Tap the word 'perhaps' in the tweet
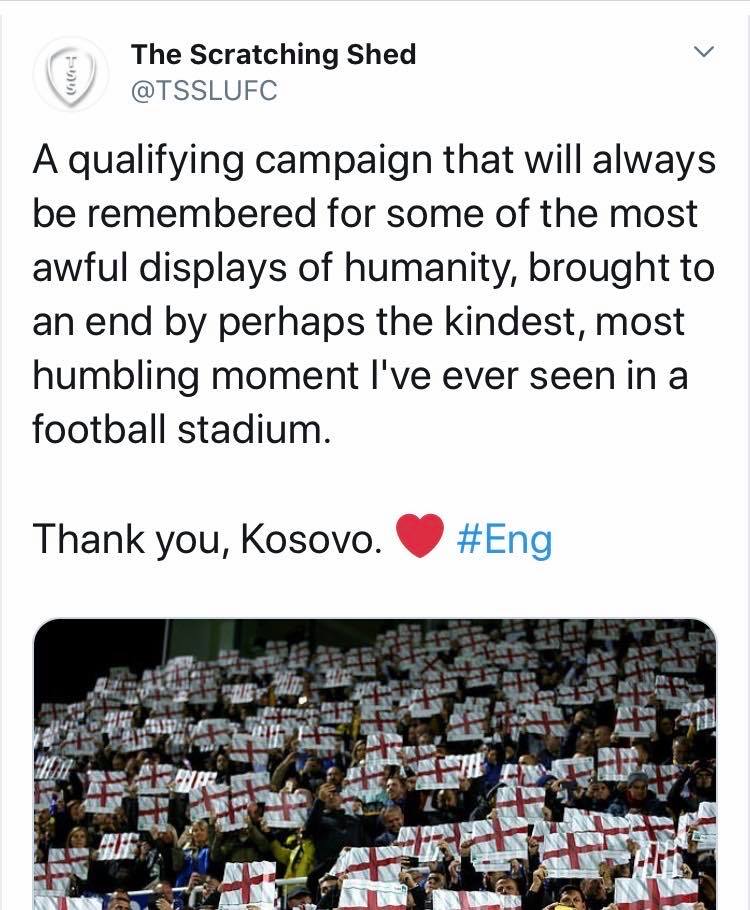750x910 pixels. point(292,324)
